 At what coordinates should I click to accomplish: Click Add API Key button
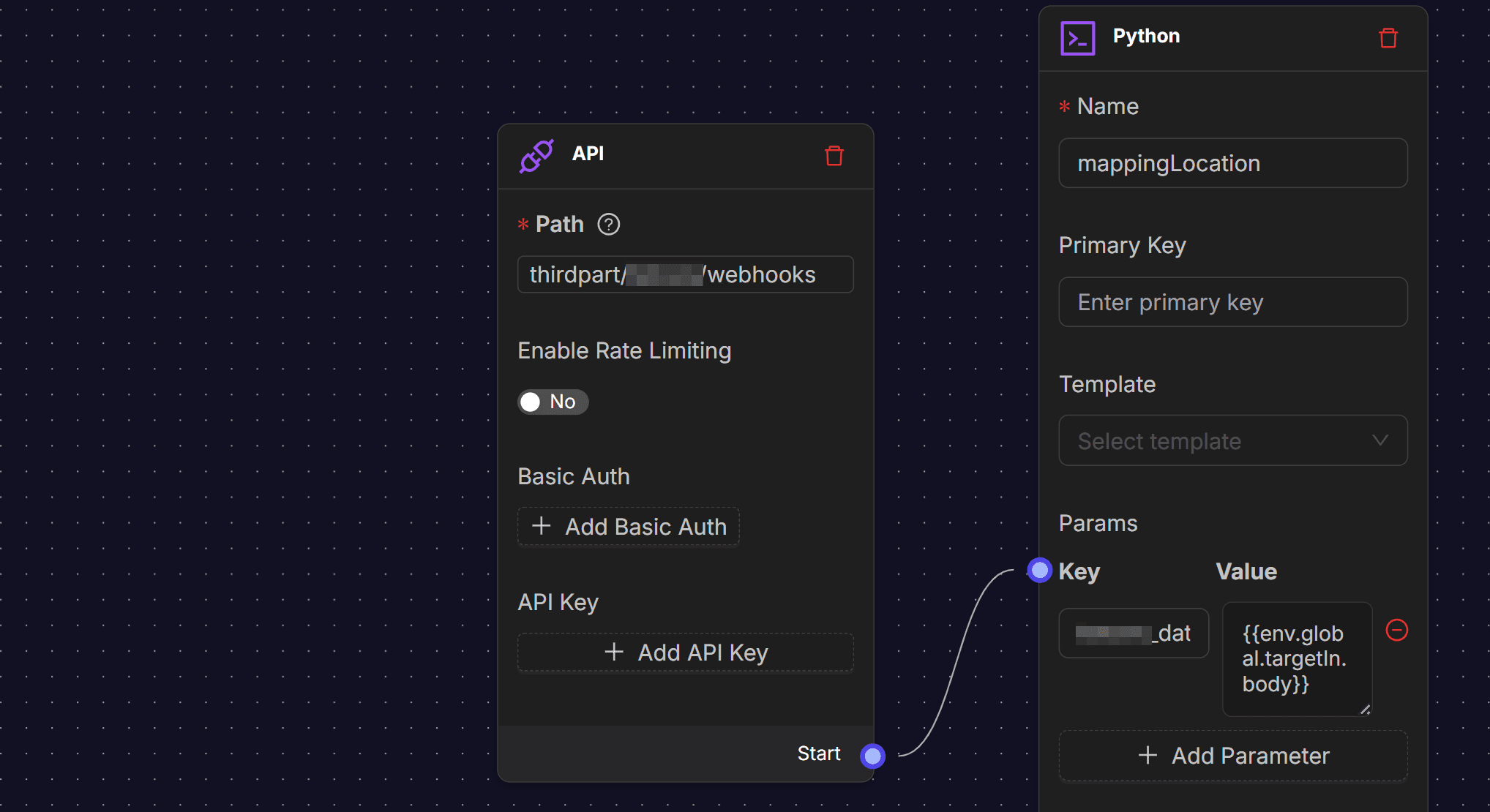coord(685,652)
